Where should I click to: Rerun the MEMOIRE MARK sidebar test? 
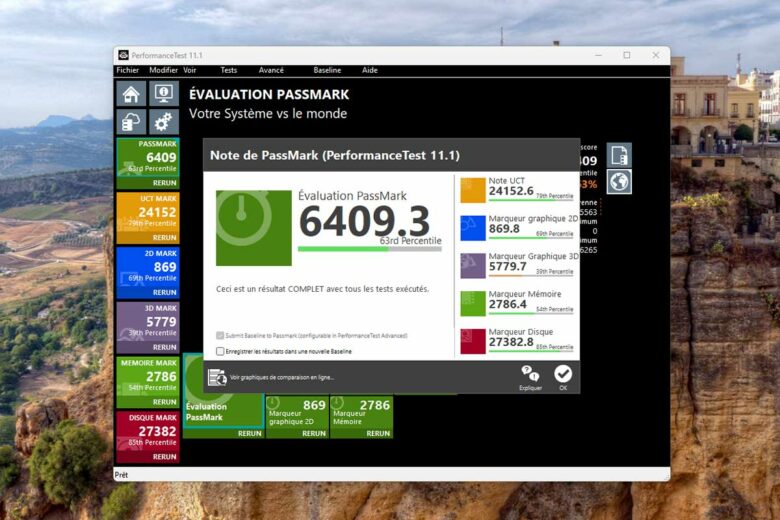[165, 402]
